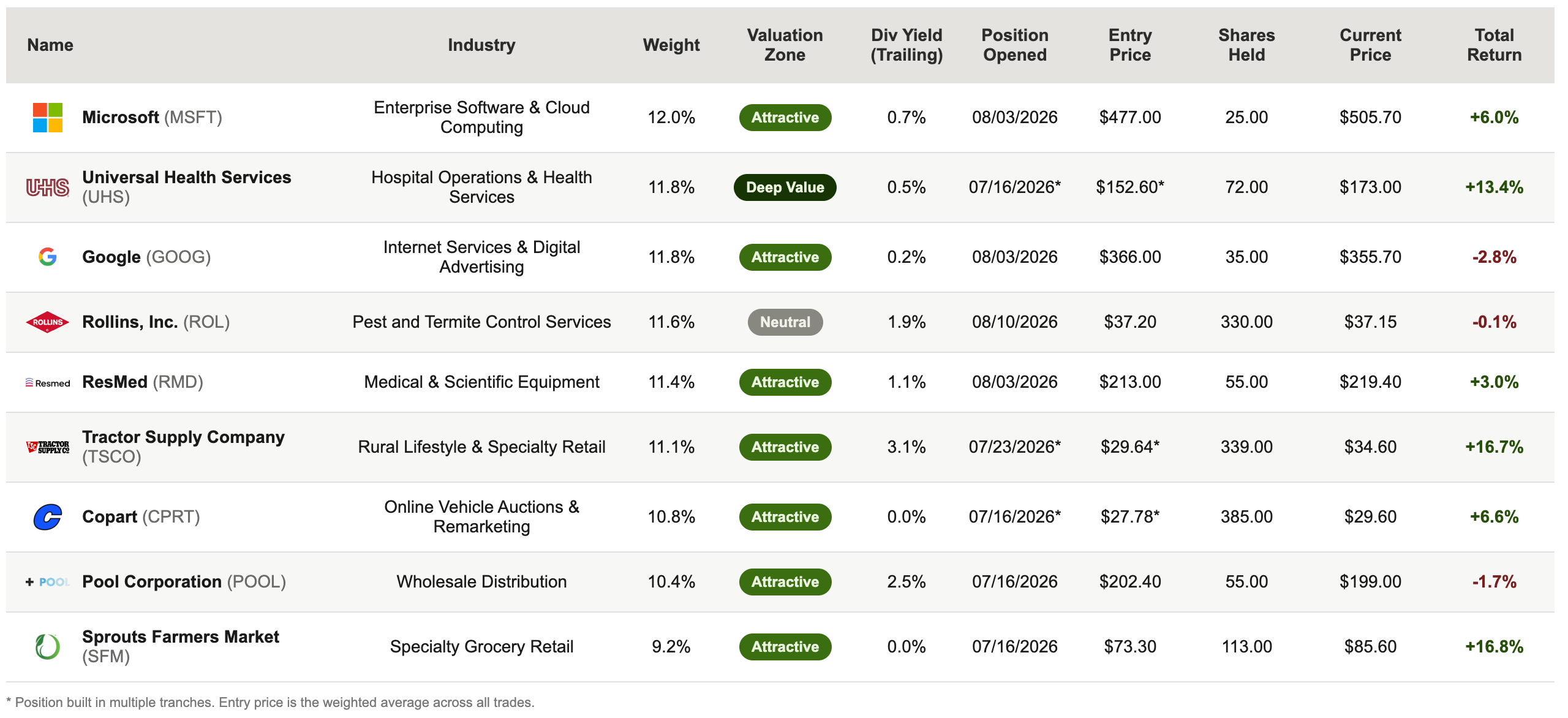Open the Pool Corporation (POOL) name link
The height and width of the screenshot is (718, 1568).
click(184, 582)
